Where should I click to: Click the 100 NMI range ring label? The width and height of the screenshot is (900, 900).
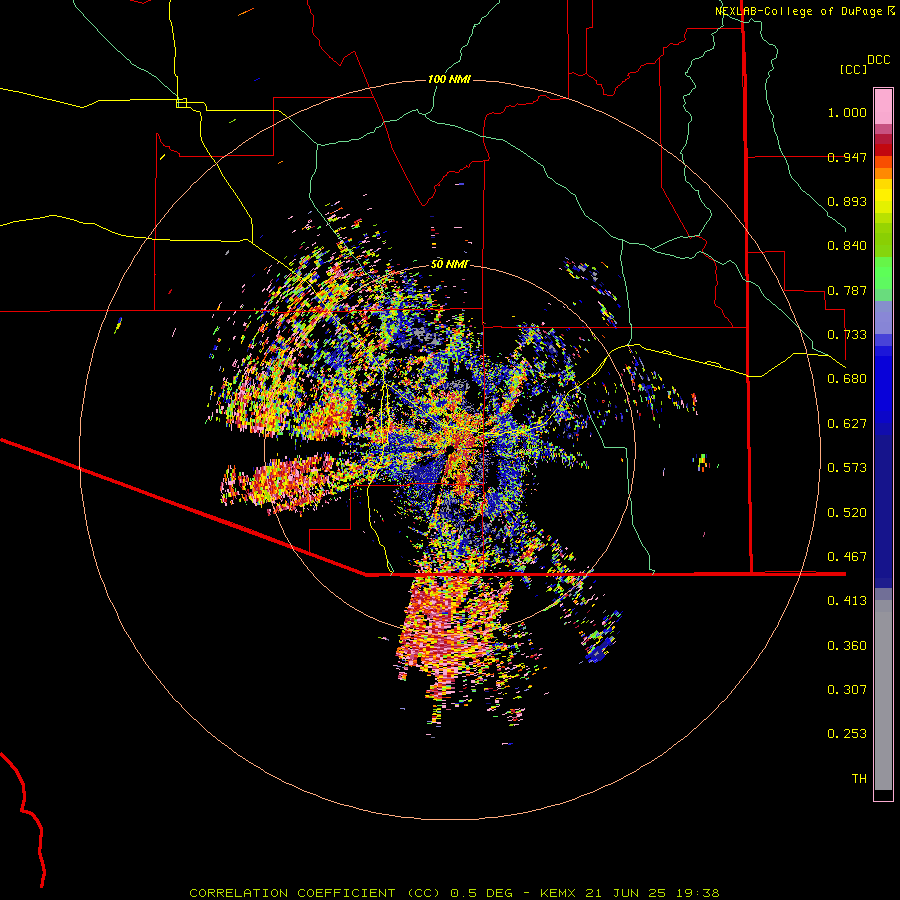pos(449,79)
